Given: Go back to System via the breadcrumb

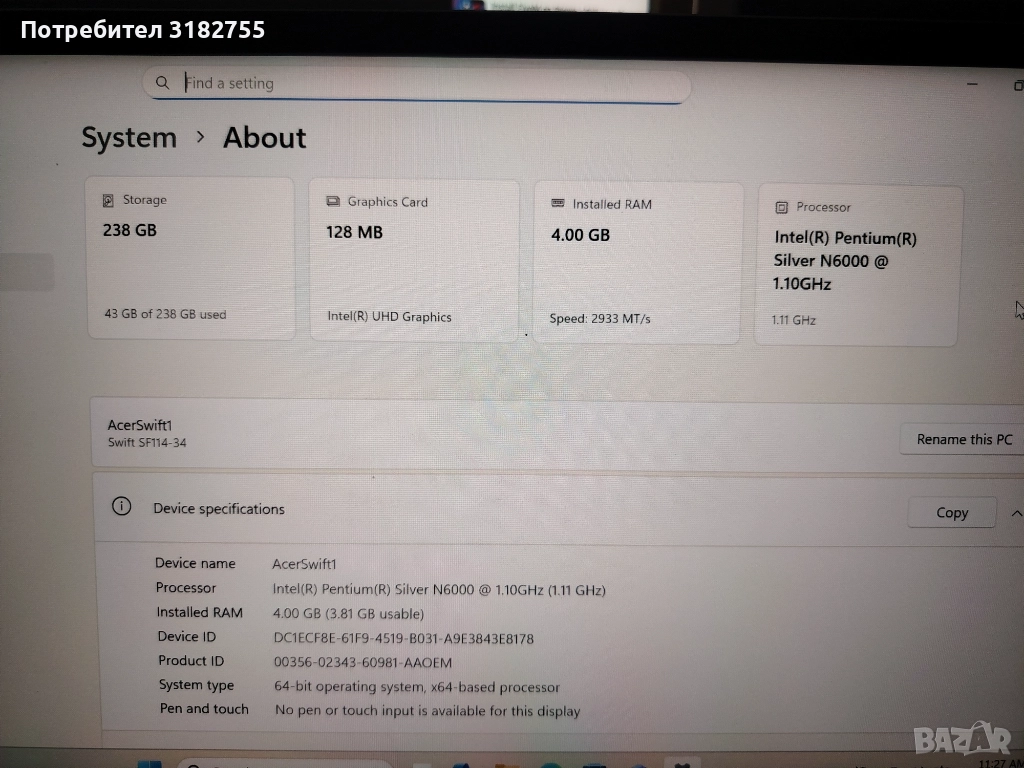Looking at the screenshot, I should coord(129,138).
